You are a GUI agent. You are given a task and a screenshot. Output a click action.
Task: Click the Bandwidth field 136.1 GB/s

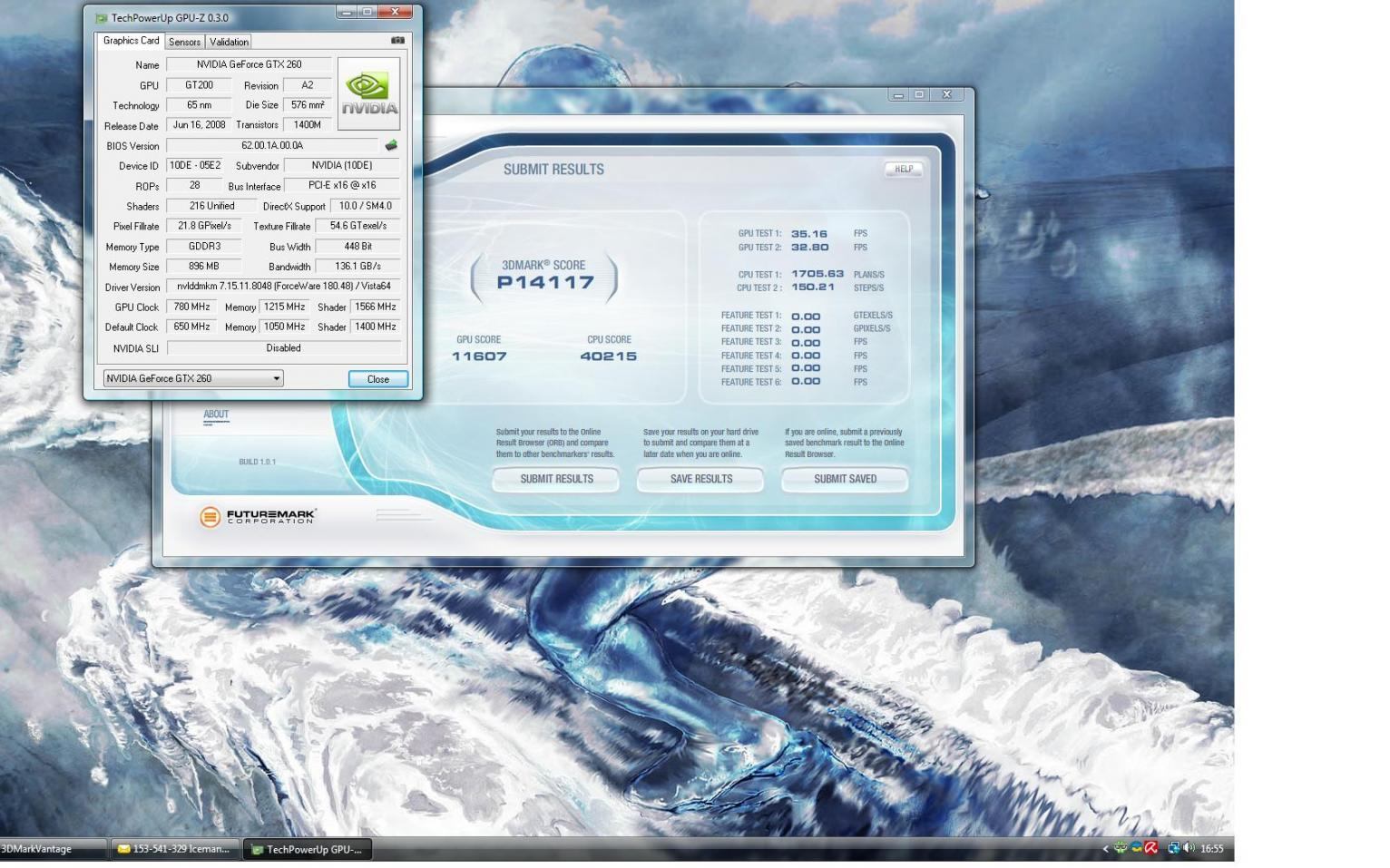click(357, 267)
